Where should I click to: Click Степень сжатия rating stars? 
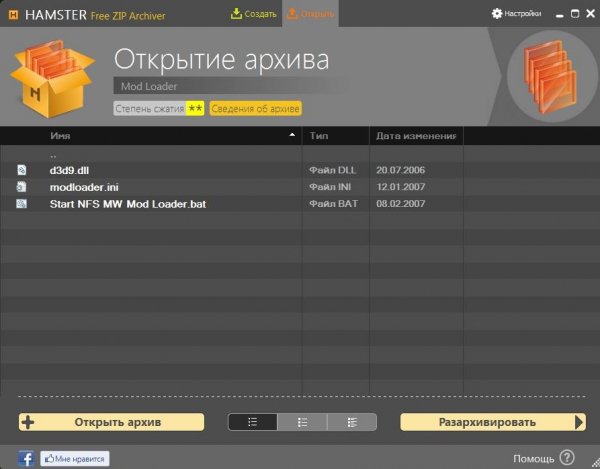click(195, 108)
